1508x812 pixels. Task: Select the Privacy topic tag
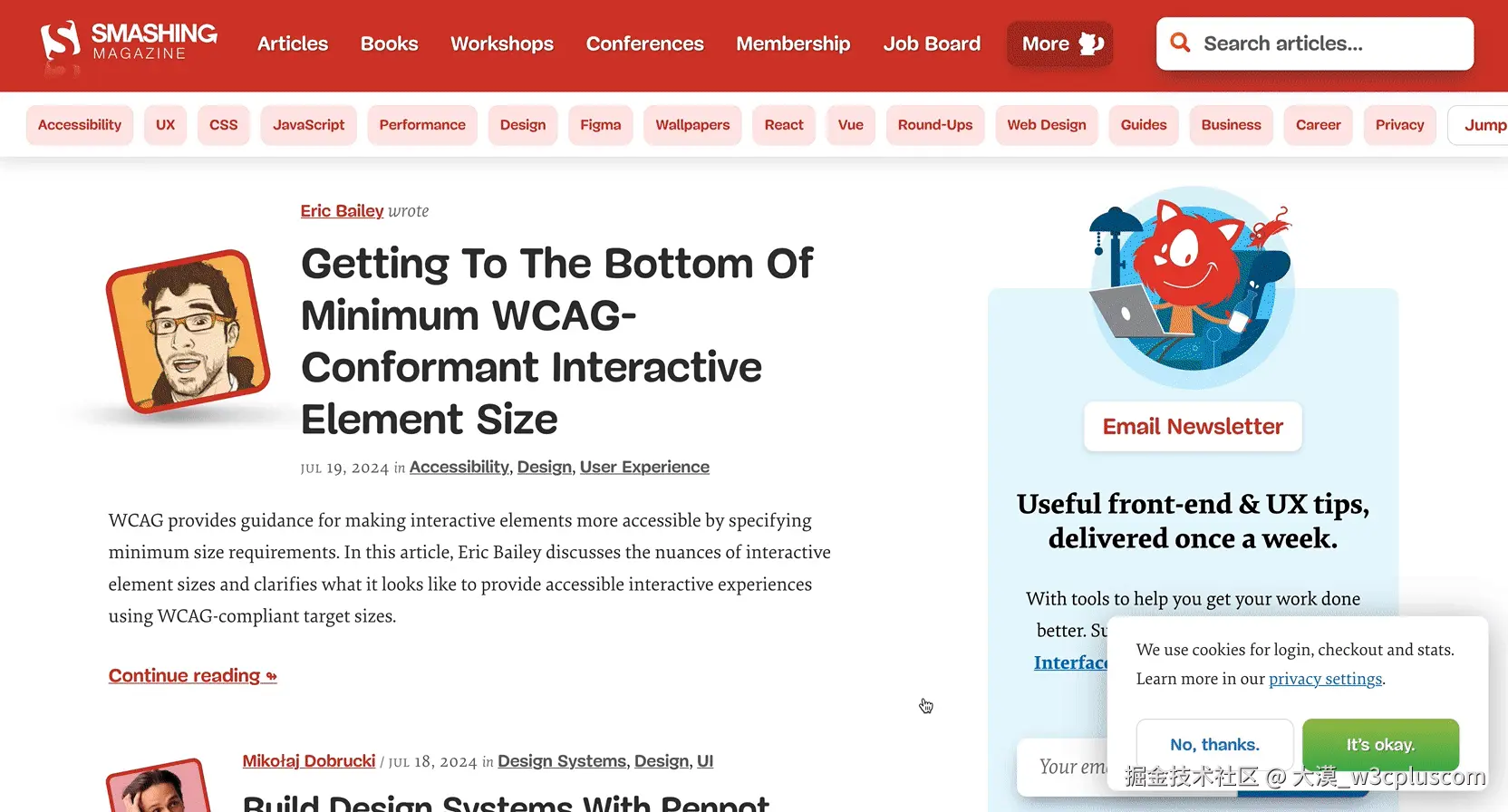pos(1400,125)
